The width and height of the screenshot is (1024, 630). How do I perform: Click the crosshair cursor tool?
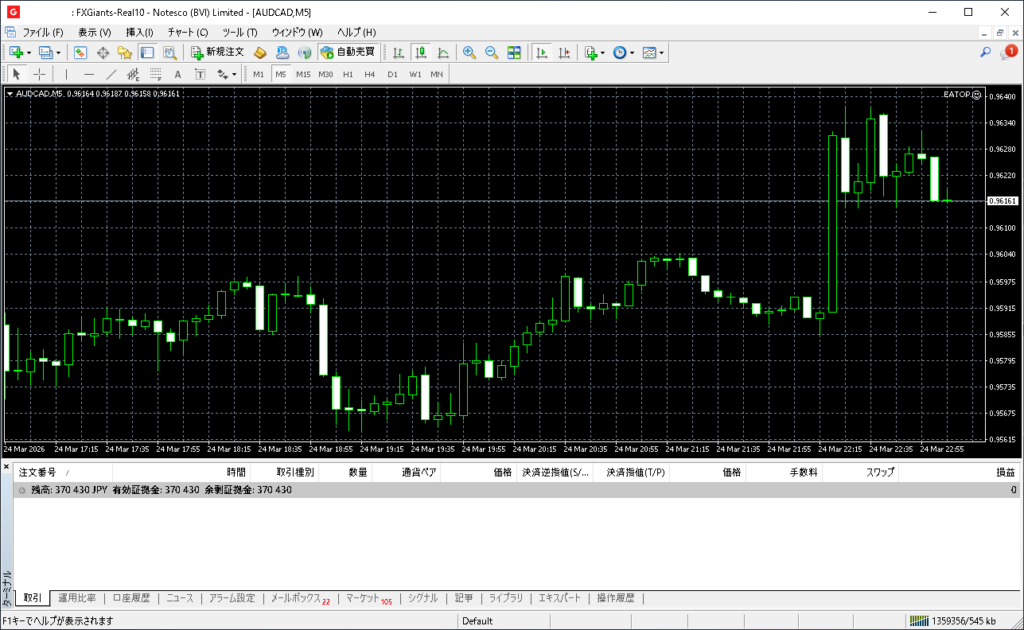39,74
